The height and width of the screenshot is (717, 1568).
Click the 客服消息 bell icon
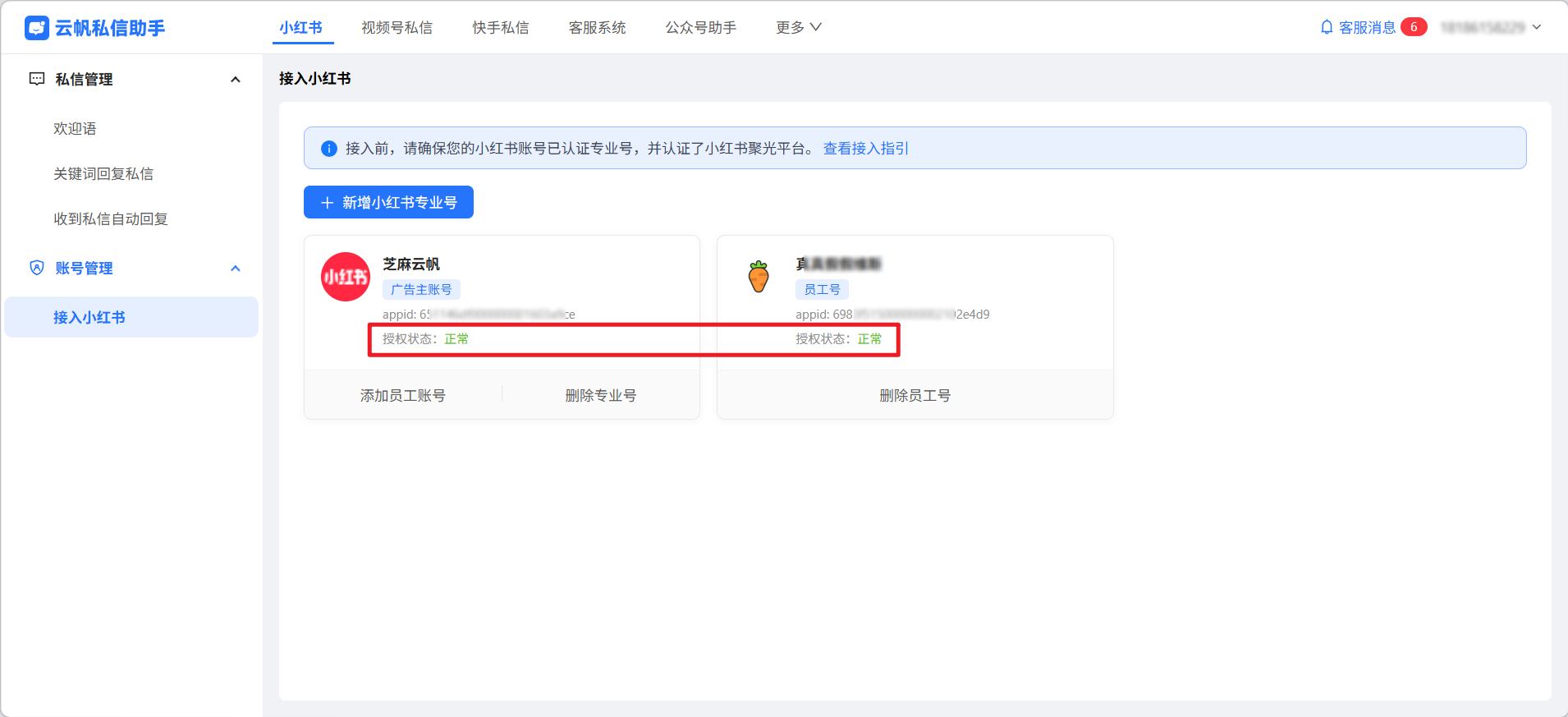(1326, 27)
